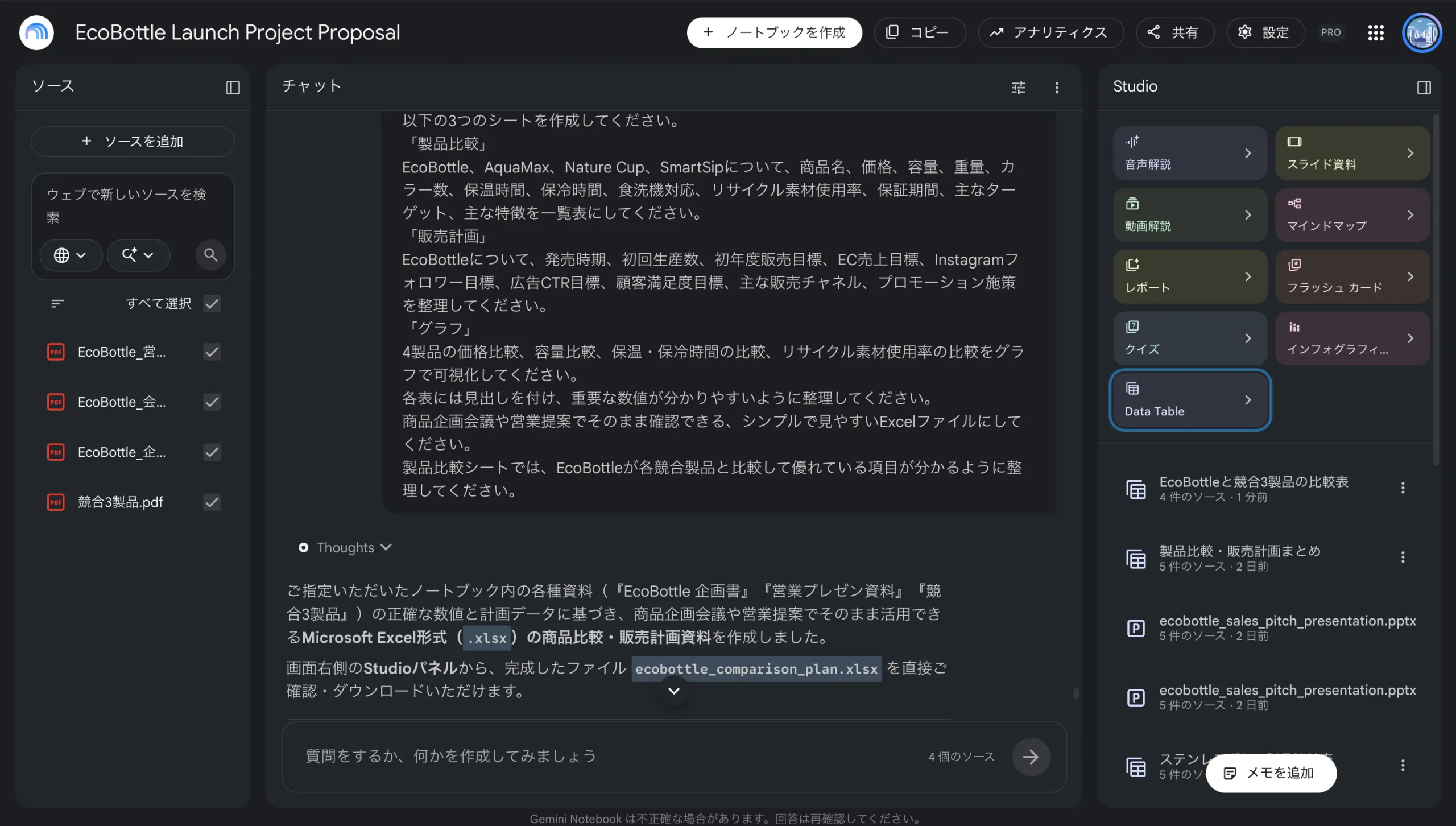Open options for the ステンレ... table item
Viewport: 1456px width, 826px height.
click(x=1403, y=765)
